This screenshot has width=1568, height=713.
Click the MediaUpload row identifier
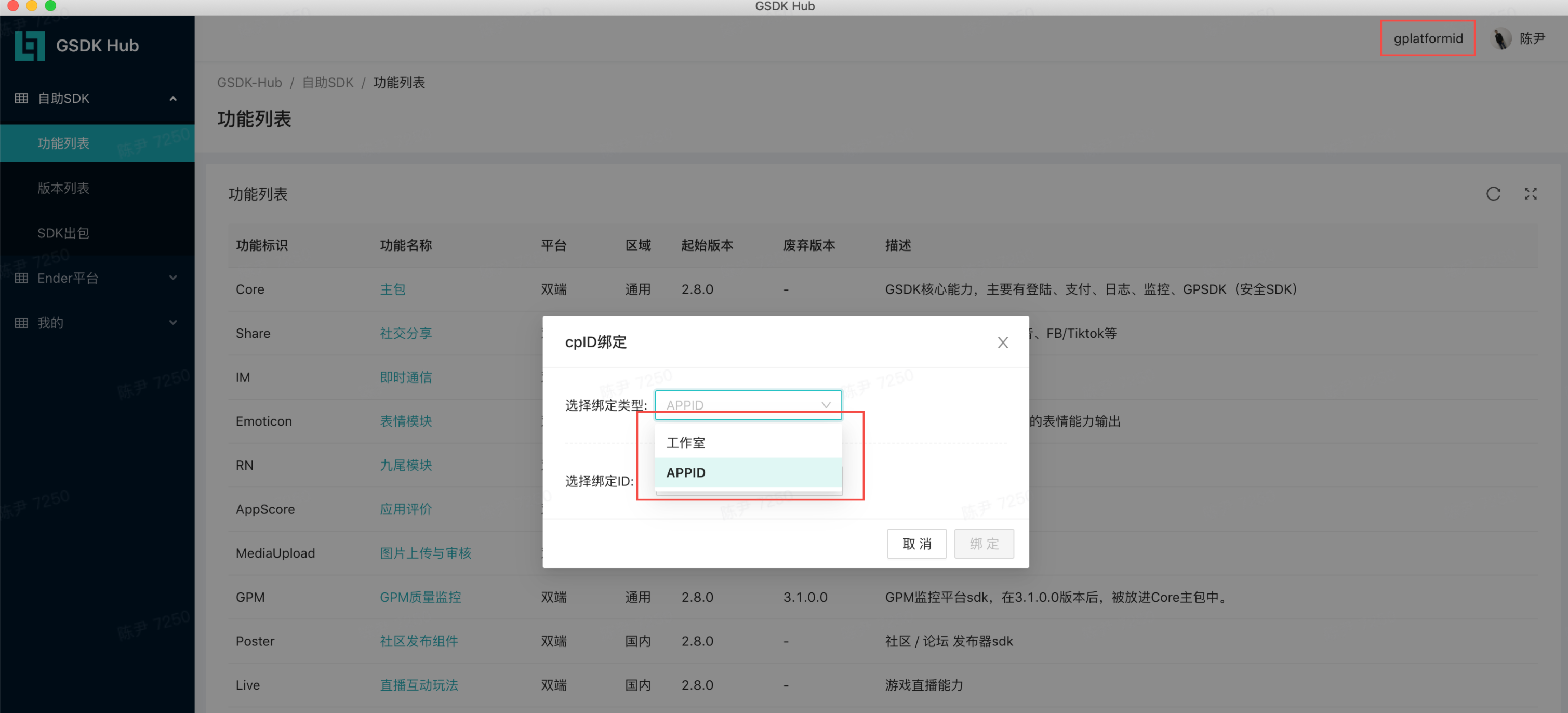(275, 553)
